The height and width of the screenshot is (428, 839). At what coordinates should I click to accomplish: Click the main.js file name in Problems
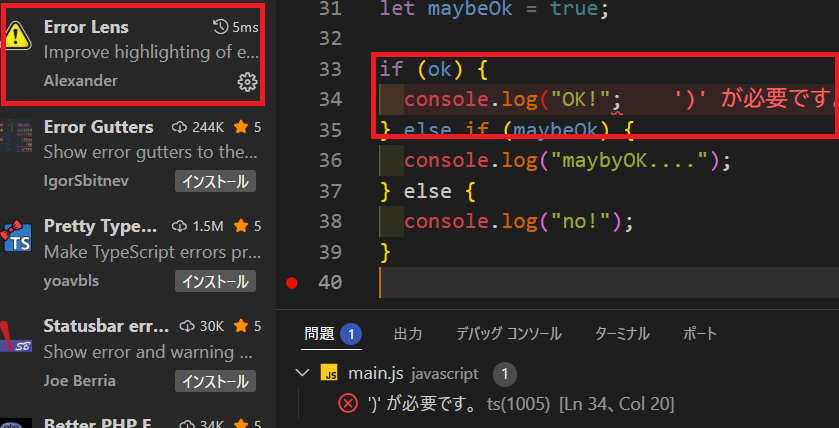pos(376,373)
